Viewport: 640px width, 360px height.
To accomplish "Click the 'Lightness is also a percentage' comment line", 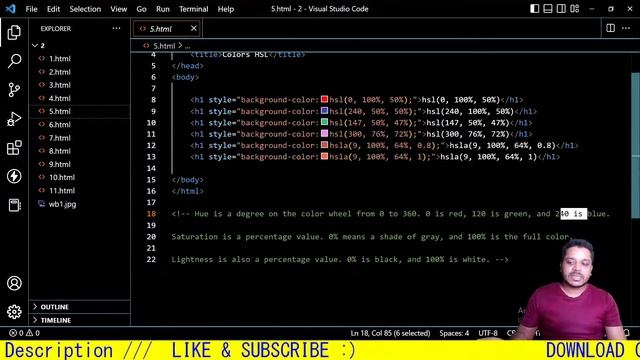I will 340,260.
